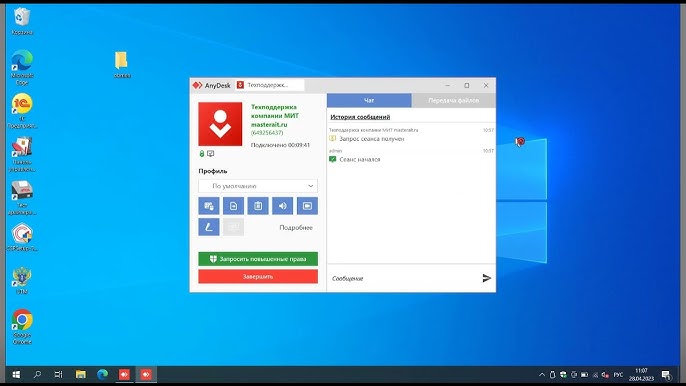
Task: Click the second highlighted AnyDesk taskbar icon
Action: 146,375
